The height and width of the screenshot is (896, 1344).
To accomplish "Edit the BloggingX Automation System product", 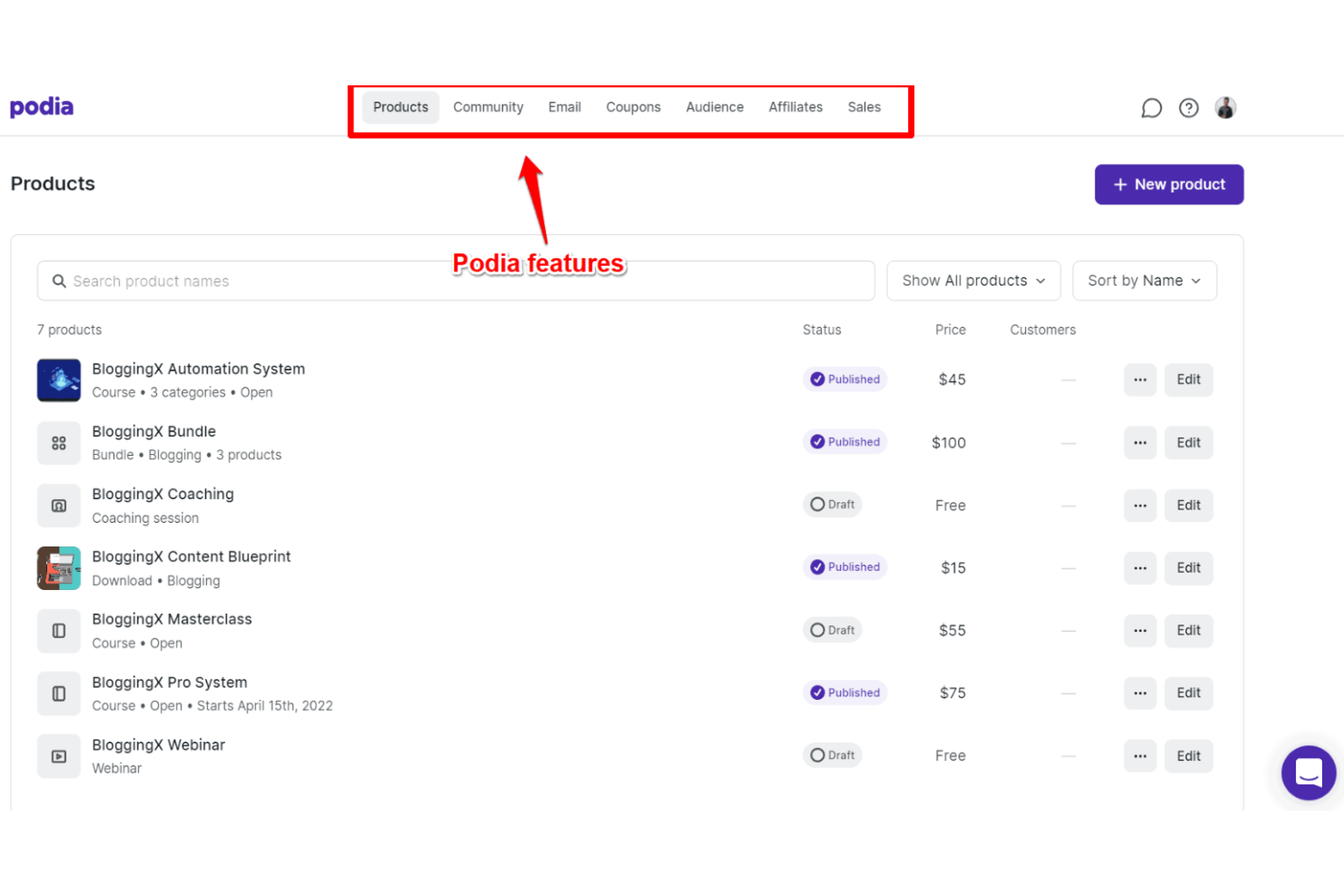I will [x=1189, y=379].
